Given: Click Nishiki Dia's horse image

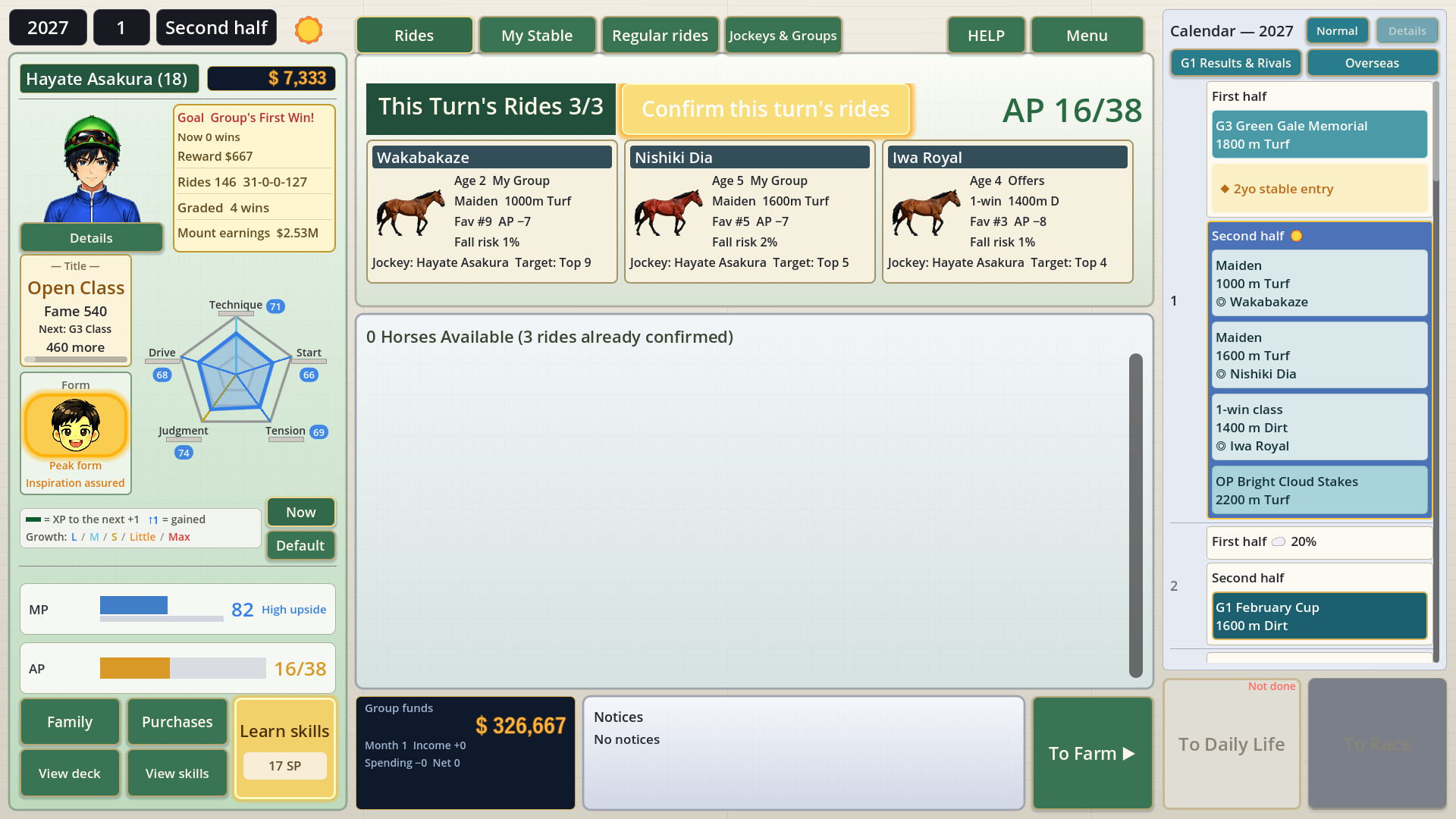Looking at the screenshot, I should click(668, 212).
